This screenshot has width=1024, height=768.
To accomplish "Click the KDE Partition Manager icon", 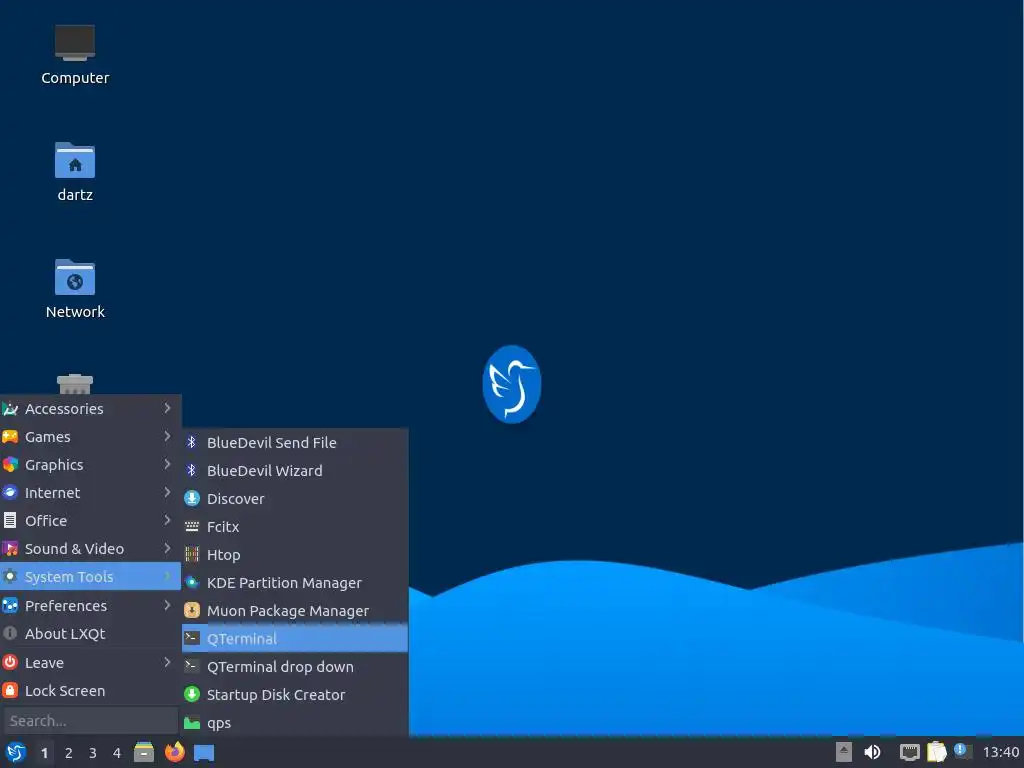I will pos(191,583).
